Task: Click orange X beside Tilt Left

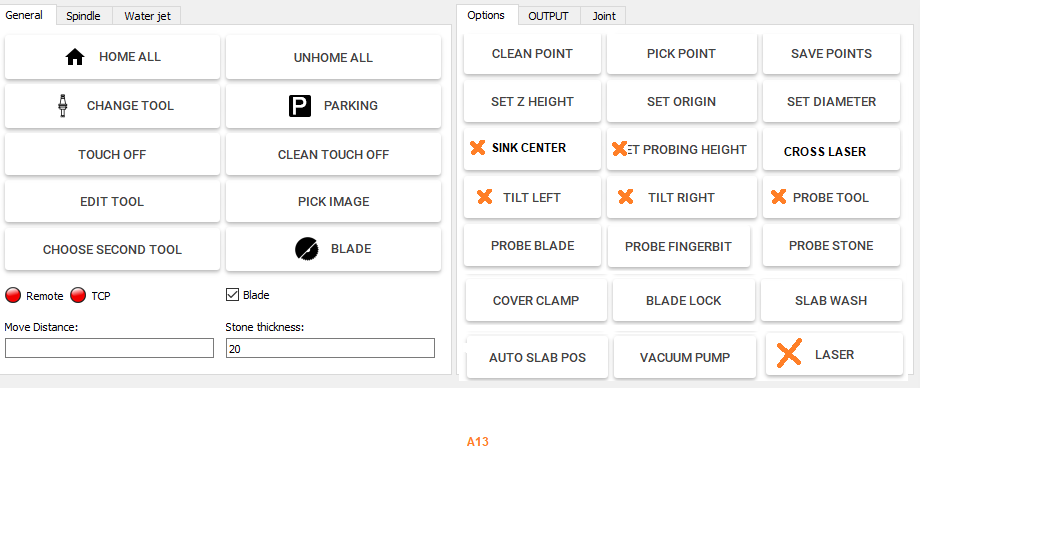Action: [485, 197]
